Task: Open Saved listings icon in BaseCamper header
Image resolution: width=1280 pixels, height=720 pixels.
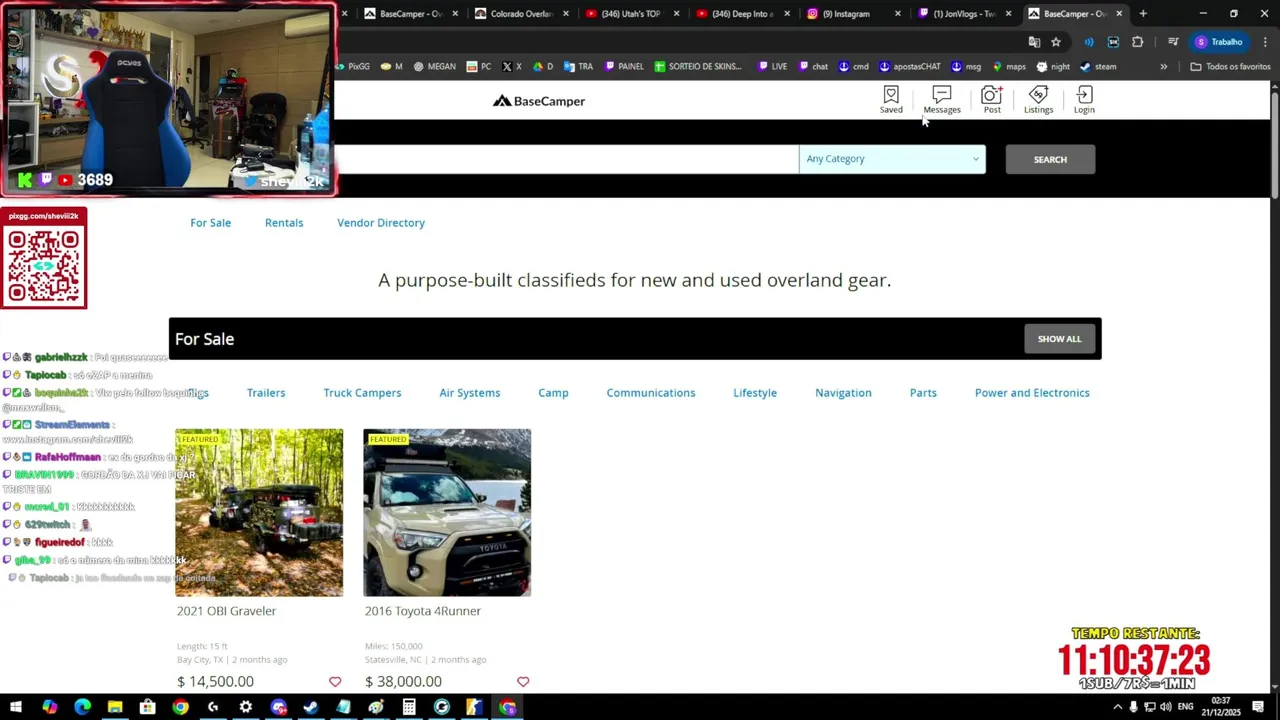Action: 891,99
